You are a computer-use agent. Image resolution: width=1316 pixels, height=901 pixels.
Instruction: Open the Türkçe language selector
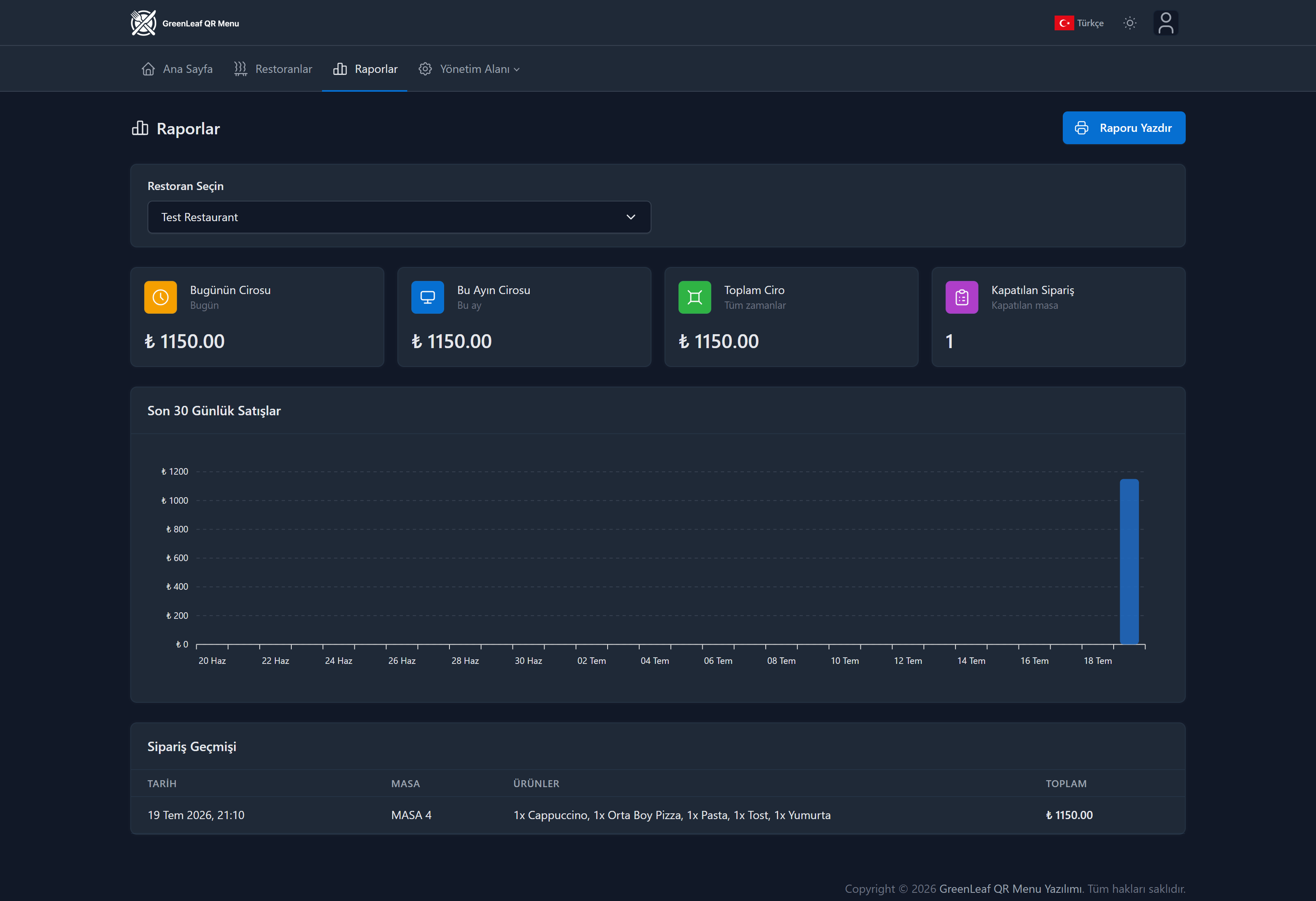point(1079,23)
